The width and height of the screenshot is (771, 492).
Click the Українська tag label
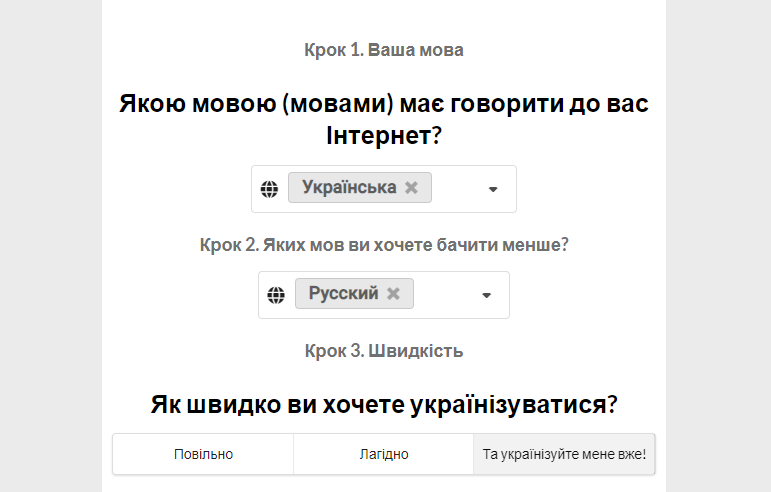pyautogui.click(x=349, y=188)
